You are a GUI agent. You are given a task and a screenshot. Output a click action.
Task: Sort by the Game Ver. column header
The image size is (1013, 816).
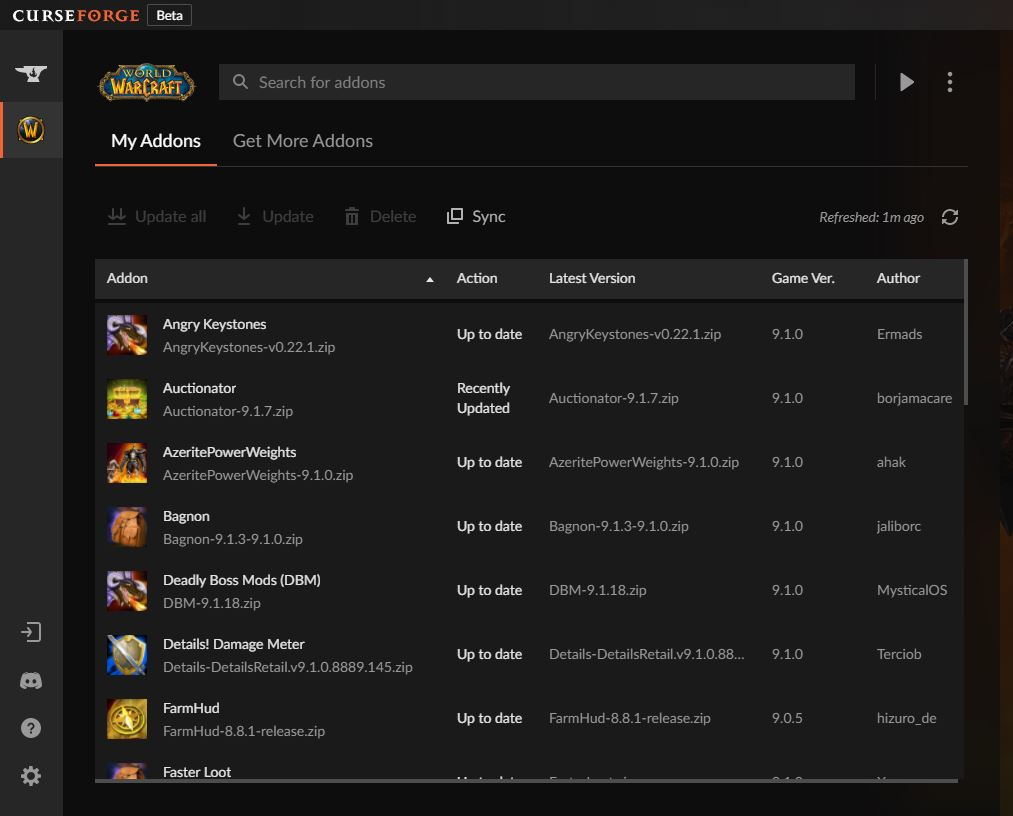(x=803, y=278)
